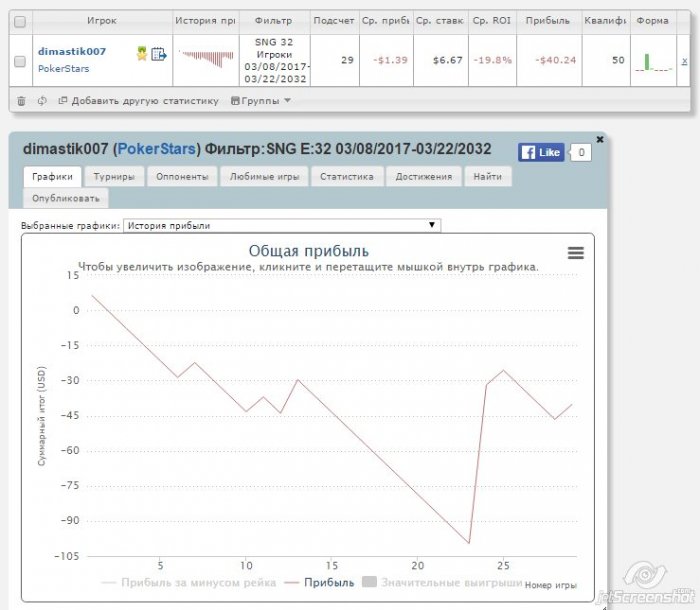Expand the Группы dropdown

[261, 101]
